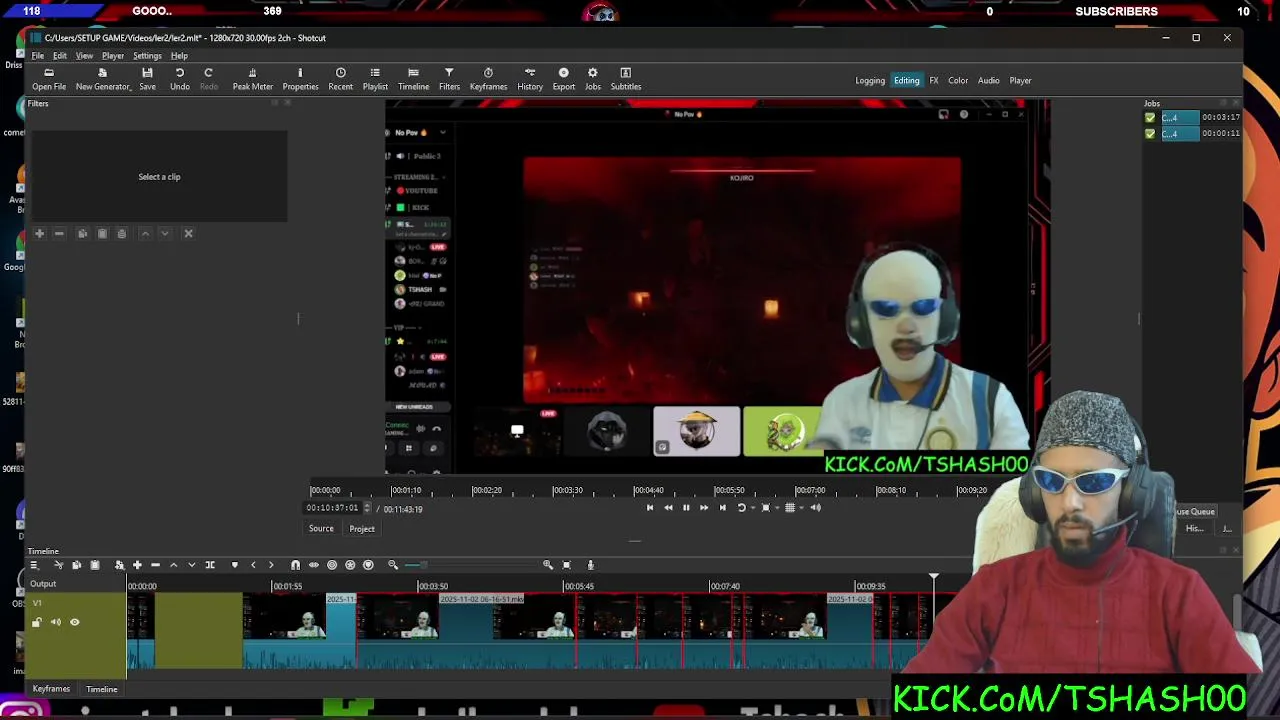Toggle ripple markers
The width and height of the screenshot is (1280, 720).
tap(368, 566)
